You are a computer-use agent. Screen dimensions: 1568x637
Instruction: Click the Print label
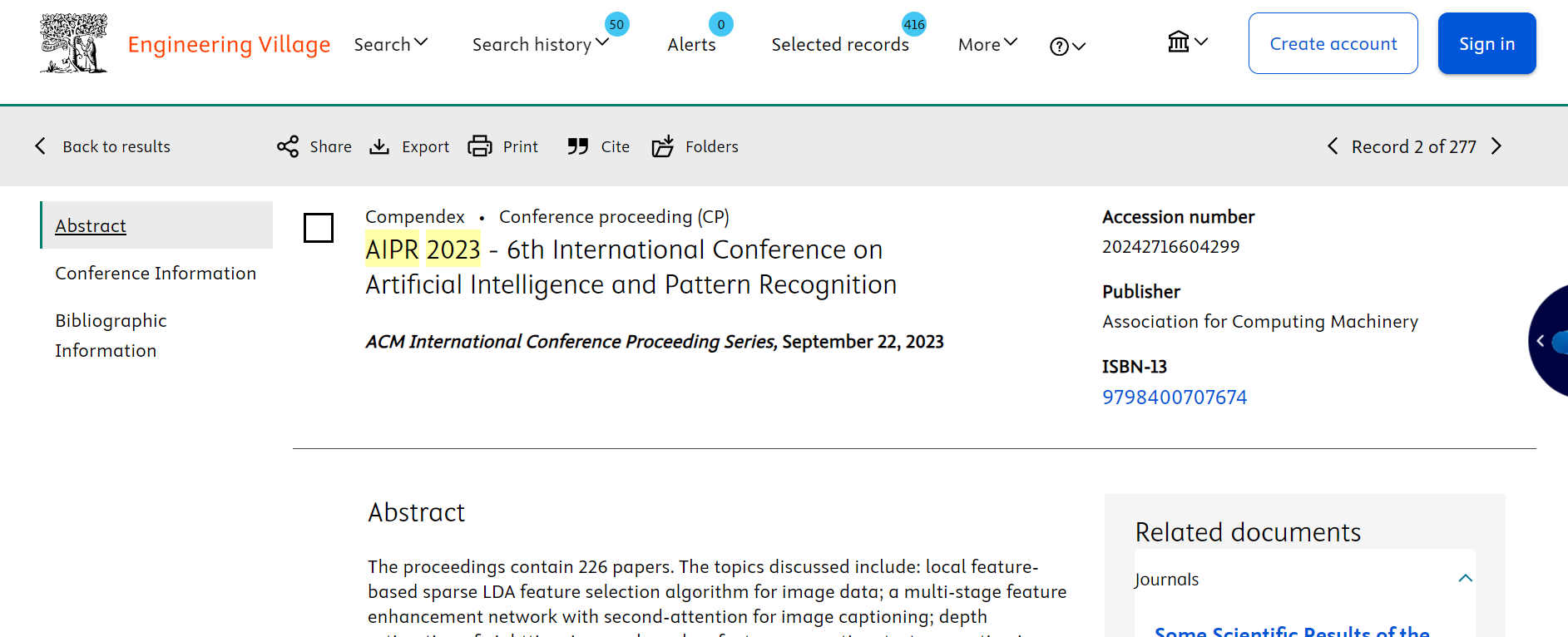520,146
